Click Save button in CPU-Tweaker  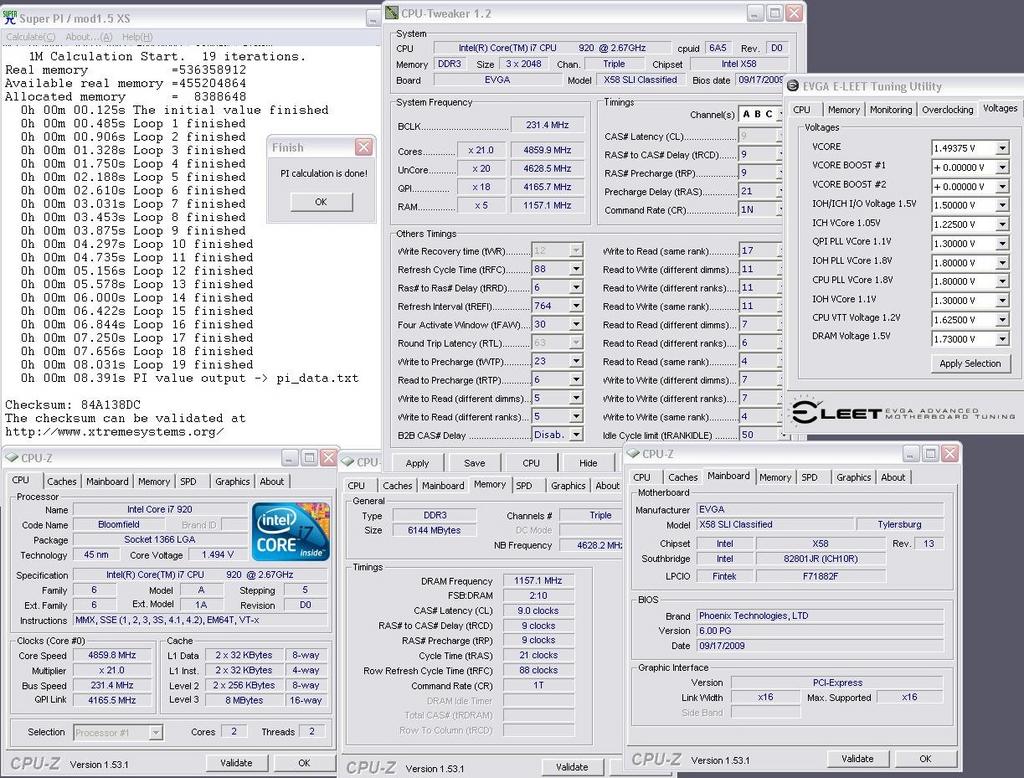474,462
